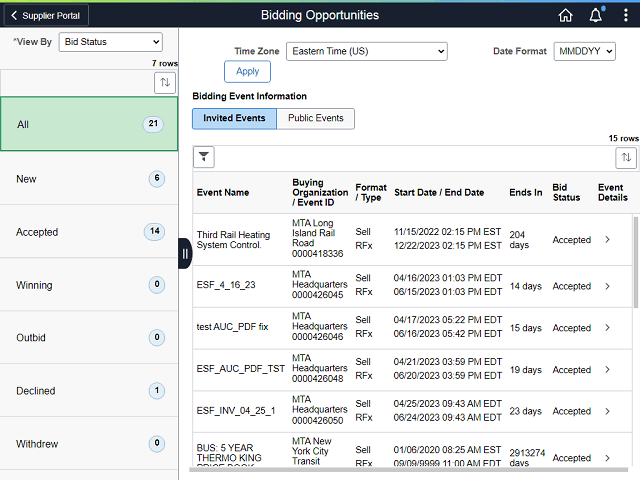Open notifications bell icon
This screenshot has width=640, height=480.
coord(596,16)
